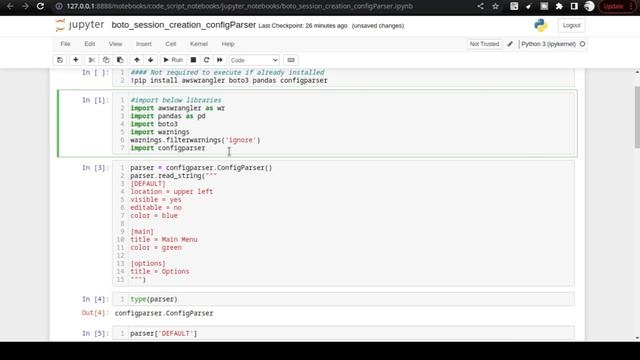Click the 'import configparser' line
Image resolution: width=640 pixels, height=360 pixels.
point(168,148)
